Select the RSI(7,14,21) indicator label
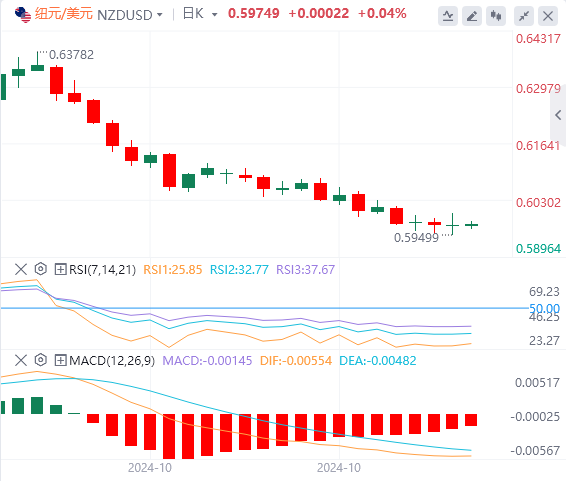Image resolution: width=566 pixels, height=481 pixels. point(102,270)
